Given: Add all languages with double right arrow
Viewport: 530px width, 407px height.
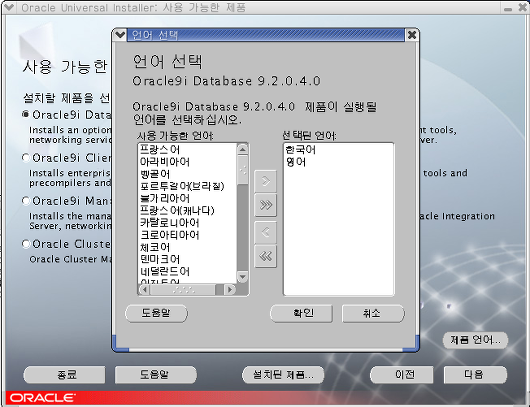Looking at the screenshot, I should point(265,205).
